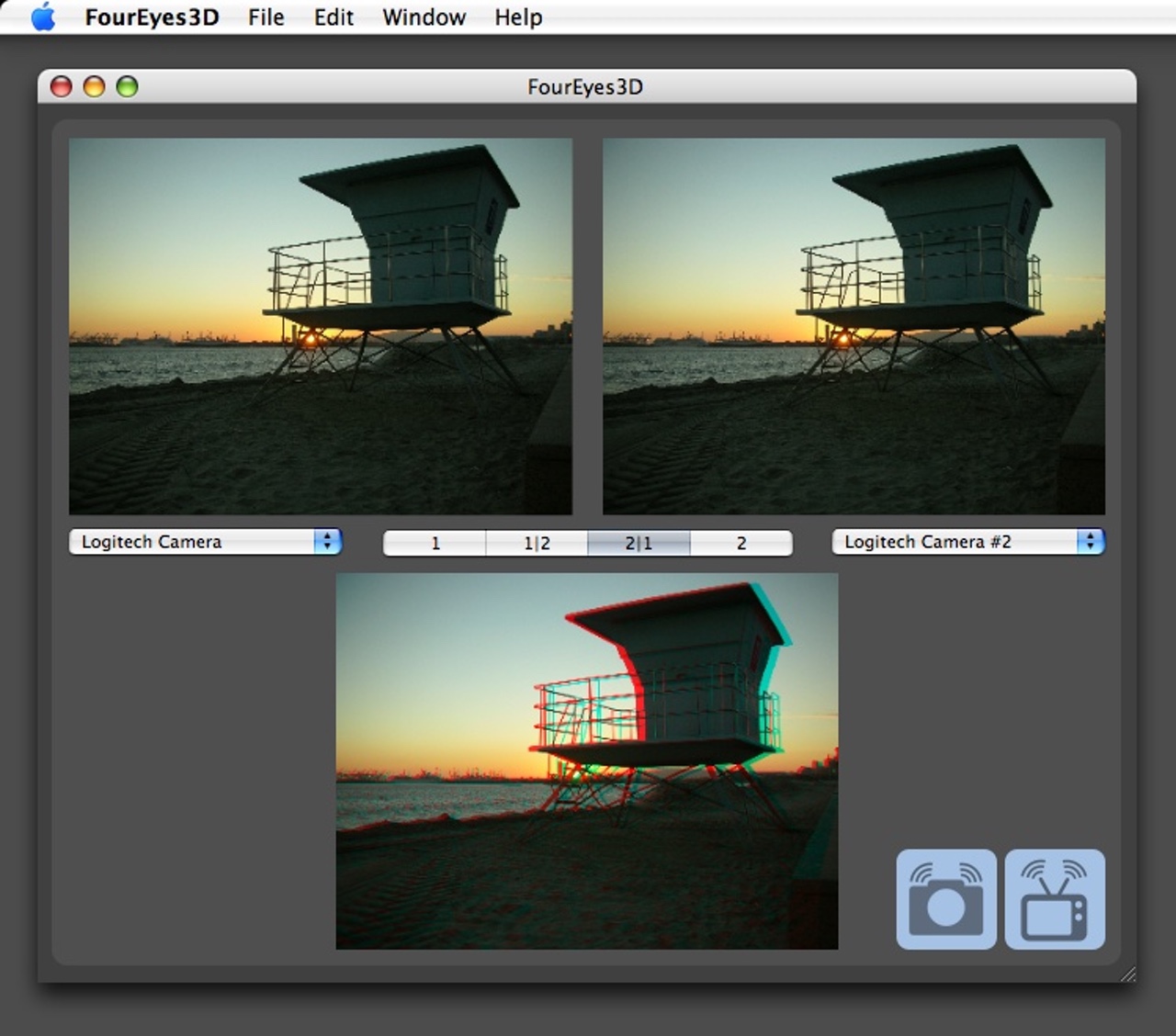Open the FourEyes3D application menu
The image size is (1176, 1036).
point(152,17)
